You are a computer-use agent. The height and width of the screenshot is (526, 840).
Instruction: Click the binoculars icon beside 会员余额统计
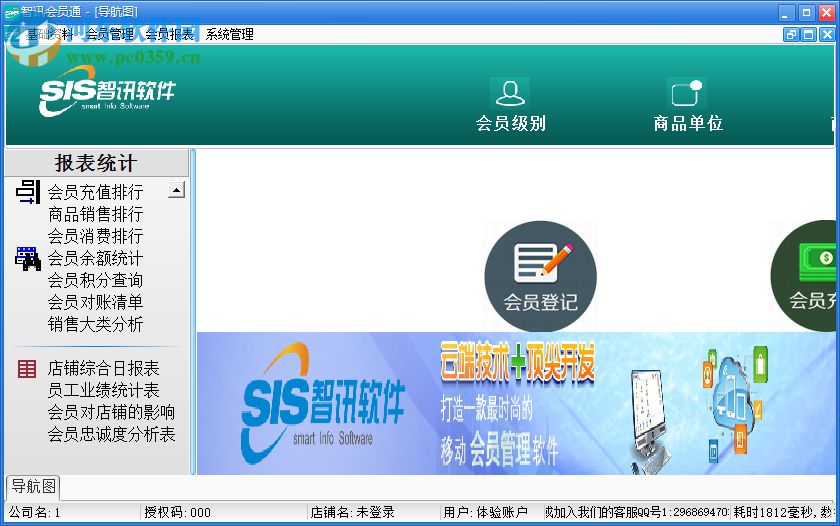click(x=28, y=259)
